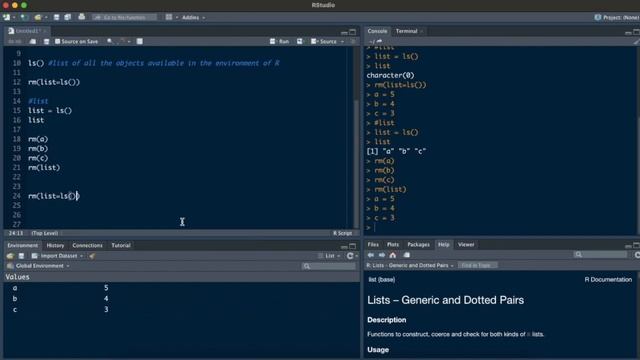
Task: Switch to the Viewer tab
Action: [x=466, y=244]
